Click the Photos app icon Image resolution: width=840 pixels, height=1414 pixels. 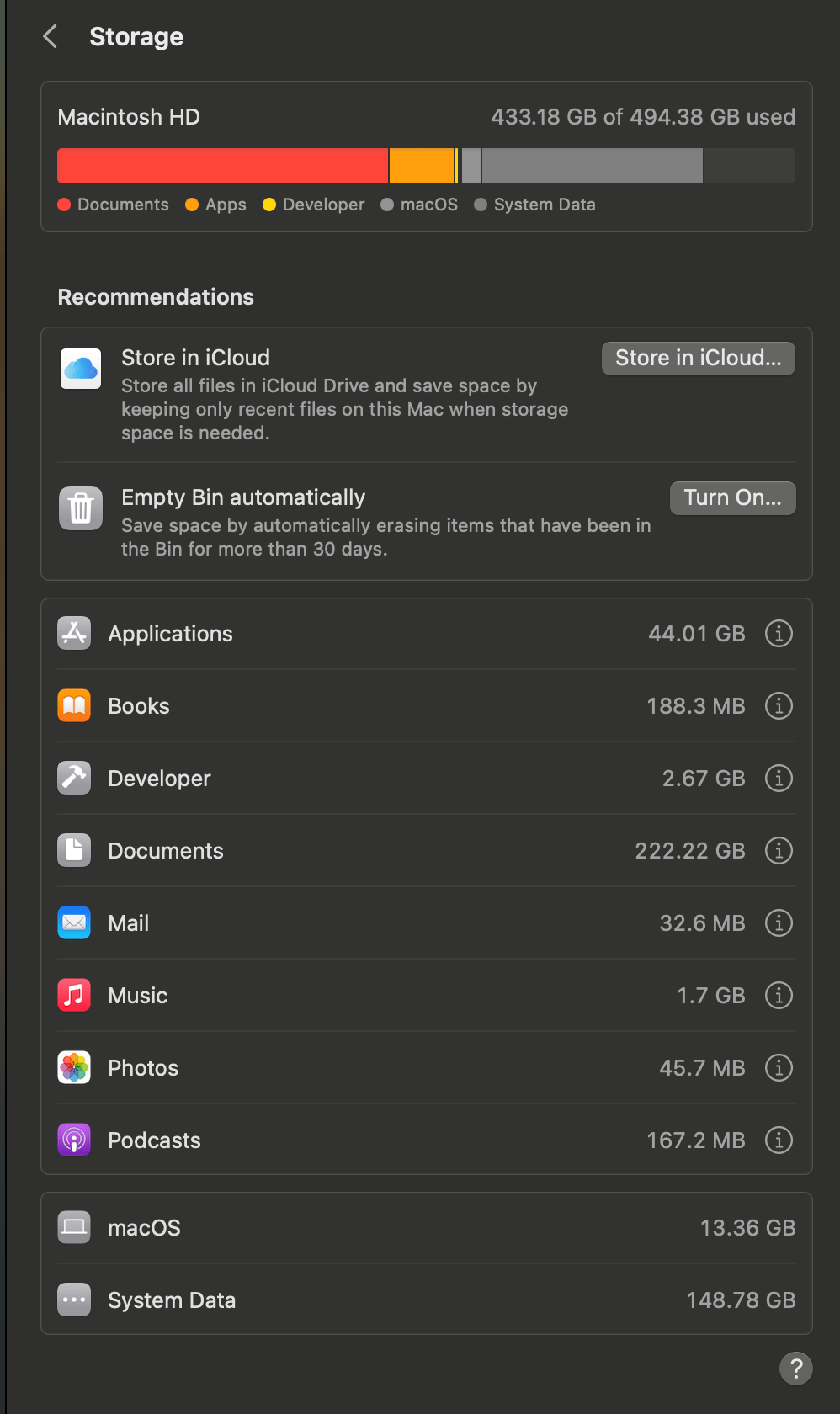[x=73, y=1067]
